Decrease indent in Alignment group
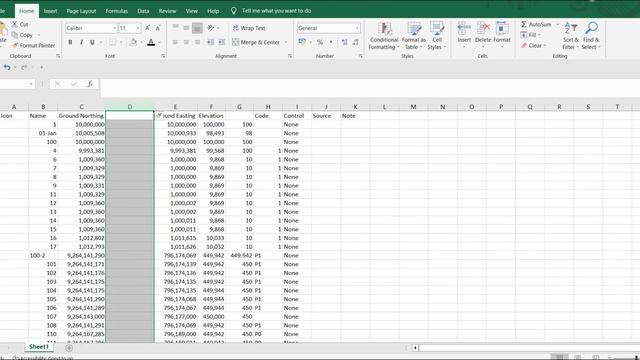The width and height of the screenshot is (640, 360). pyautogui.click(x=211, y=42)
